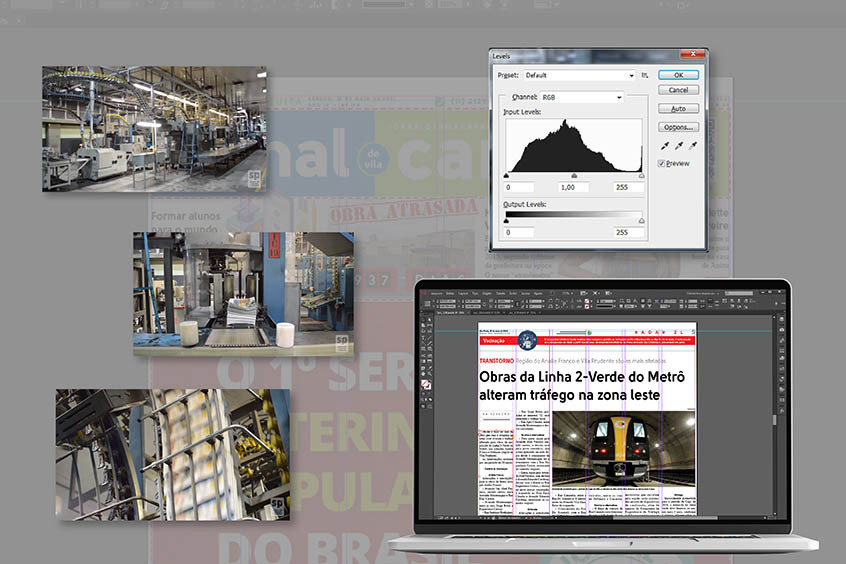Click the white output levels slider handle

641,222
